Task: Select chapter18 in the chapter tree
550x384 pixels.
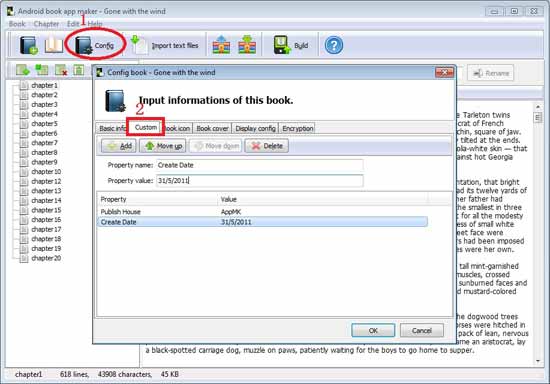Action: point(46,239)
